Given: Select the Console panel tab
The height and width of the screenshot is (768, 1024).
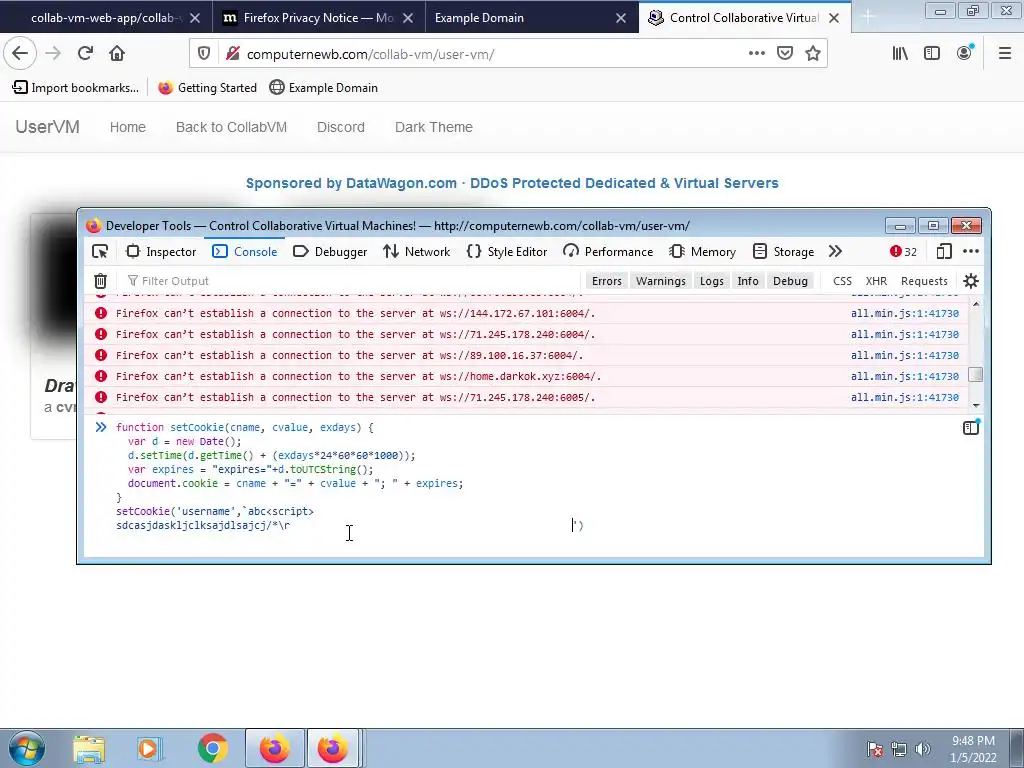Looking at the screenshot, I should tap(245, 251).
